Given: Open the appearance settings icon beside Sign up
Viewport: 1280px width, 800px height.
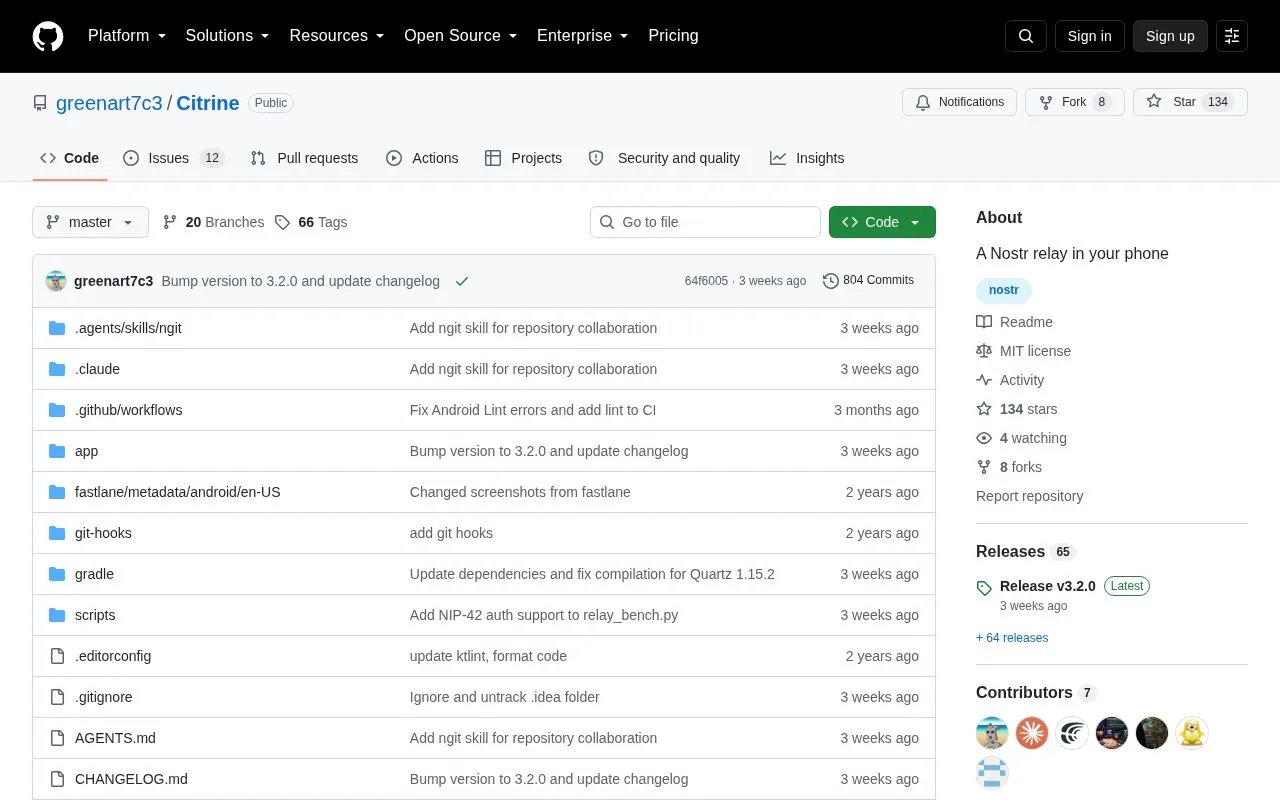Looking at the screenshot, I should (x=1232, y=36).
